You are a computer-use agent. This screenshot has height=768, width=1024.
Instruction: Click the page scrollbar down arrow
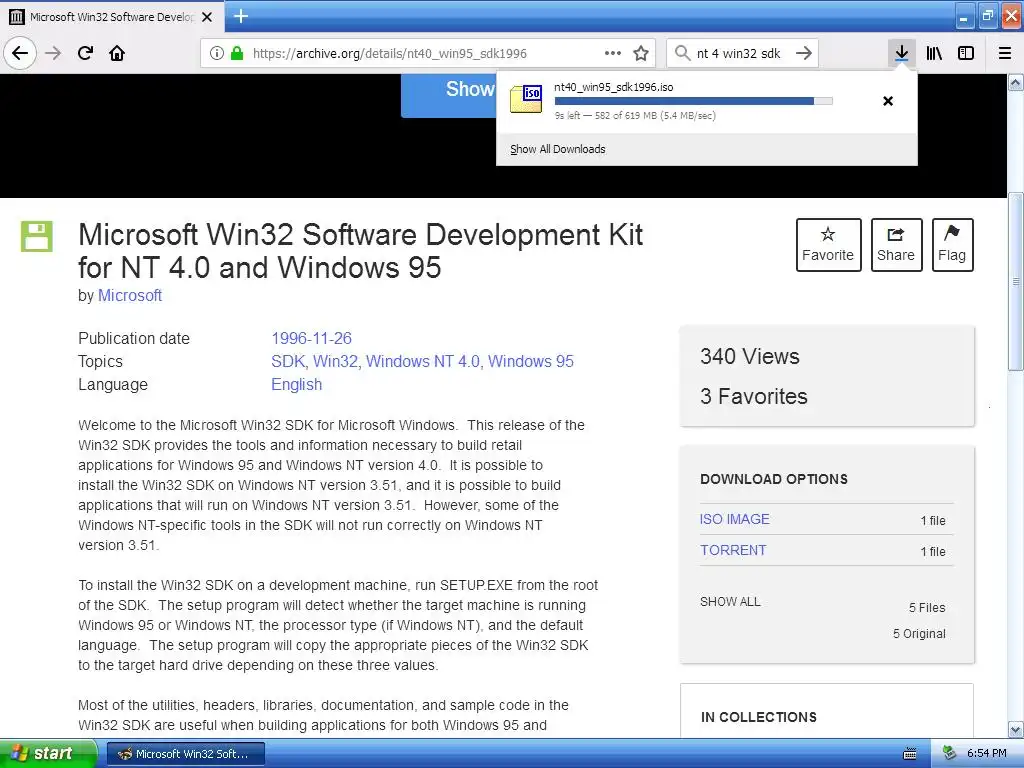(x=1016, y=729)
